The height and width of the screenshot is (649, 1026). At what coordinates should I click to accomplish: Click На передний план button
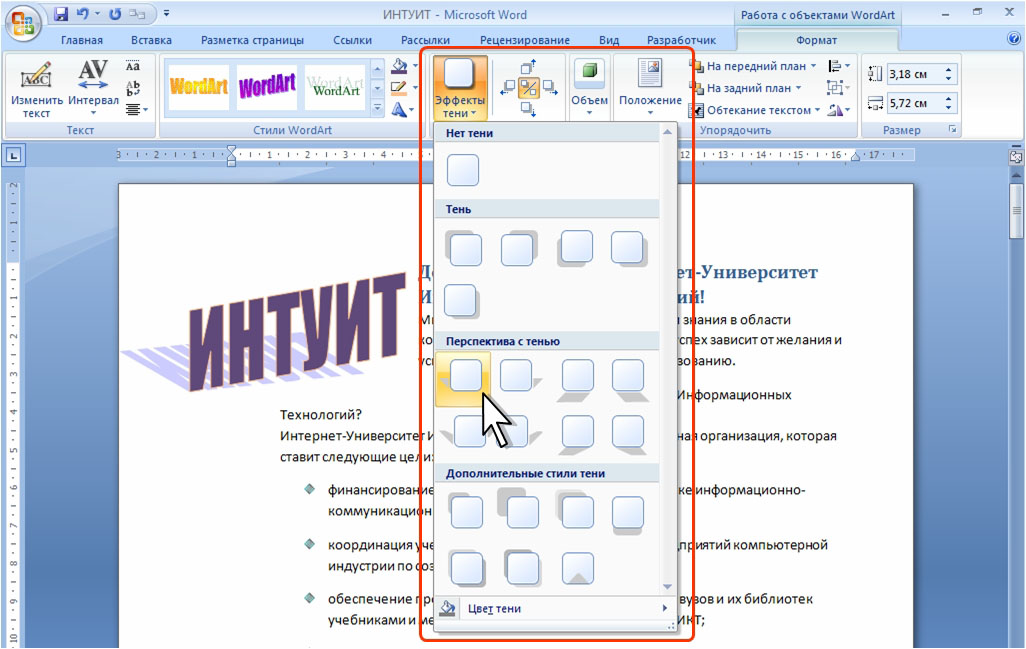coord(753,66)
